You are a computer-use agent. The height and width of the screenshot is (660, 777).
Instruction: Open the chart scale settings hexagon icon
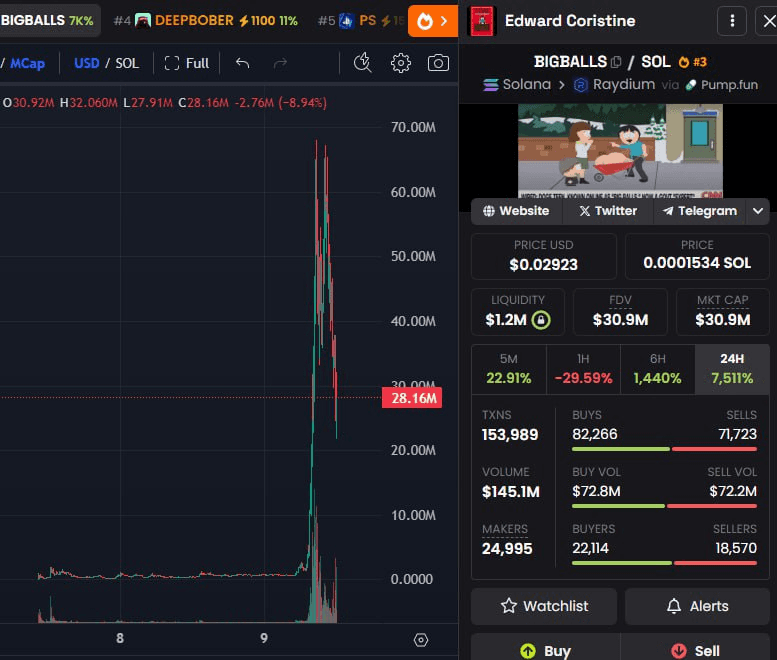(421, 640)
